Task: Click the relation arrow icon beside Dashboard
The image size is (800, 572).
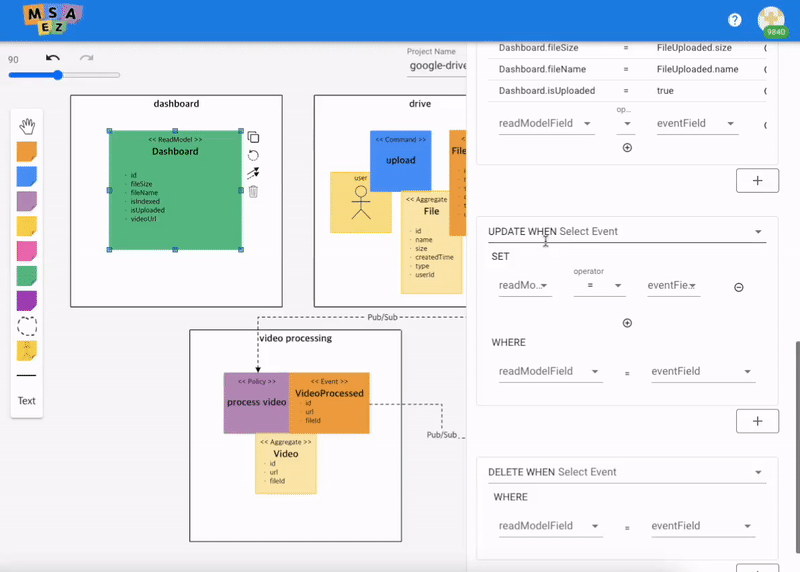Action: [253, 174]
